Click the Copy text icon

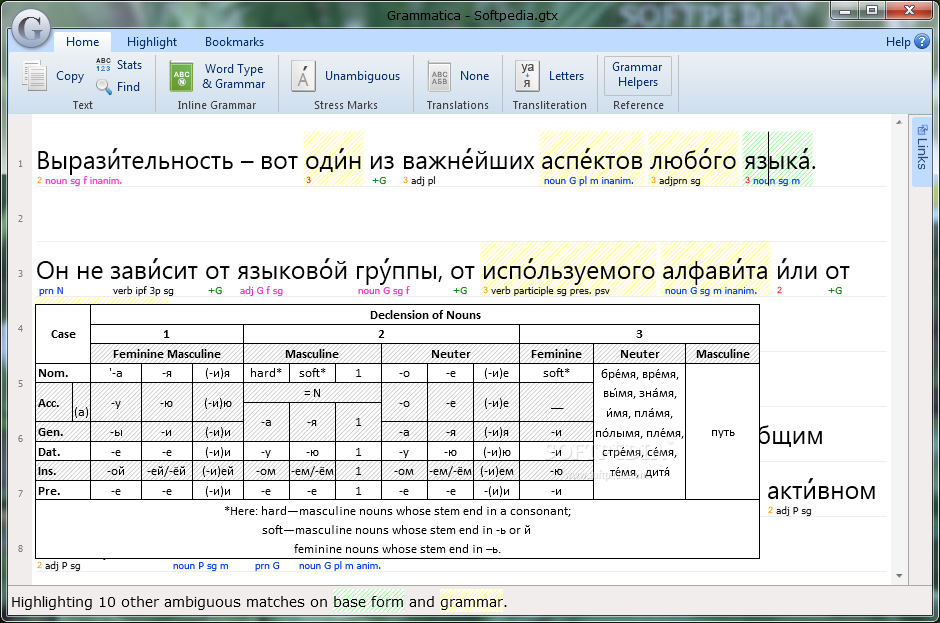(x=35, y=76)
